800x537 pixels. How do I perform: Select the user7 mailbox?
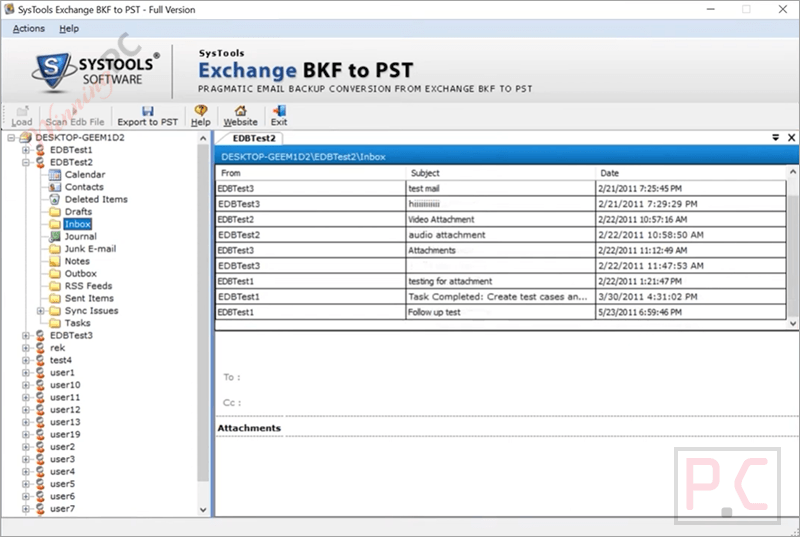click(x=62, y=508)
